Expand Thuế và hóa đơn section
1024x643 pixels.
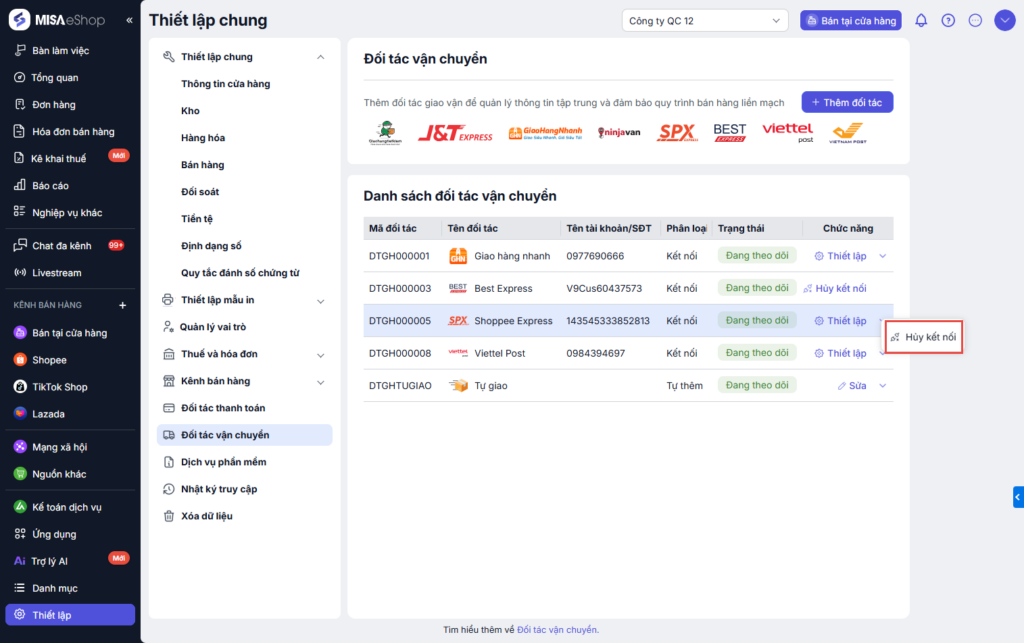tap(320, 354)
